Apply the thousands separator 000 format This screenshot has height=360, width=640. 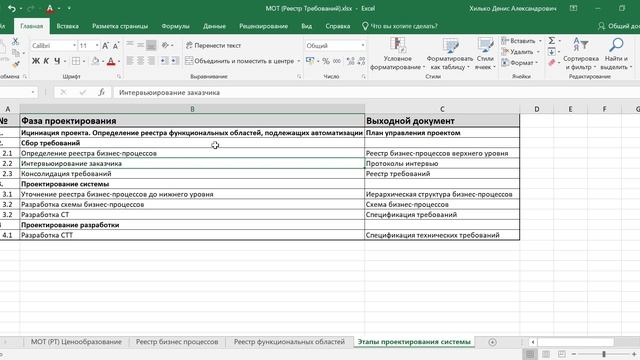point(337,61)
